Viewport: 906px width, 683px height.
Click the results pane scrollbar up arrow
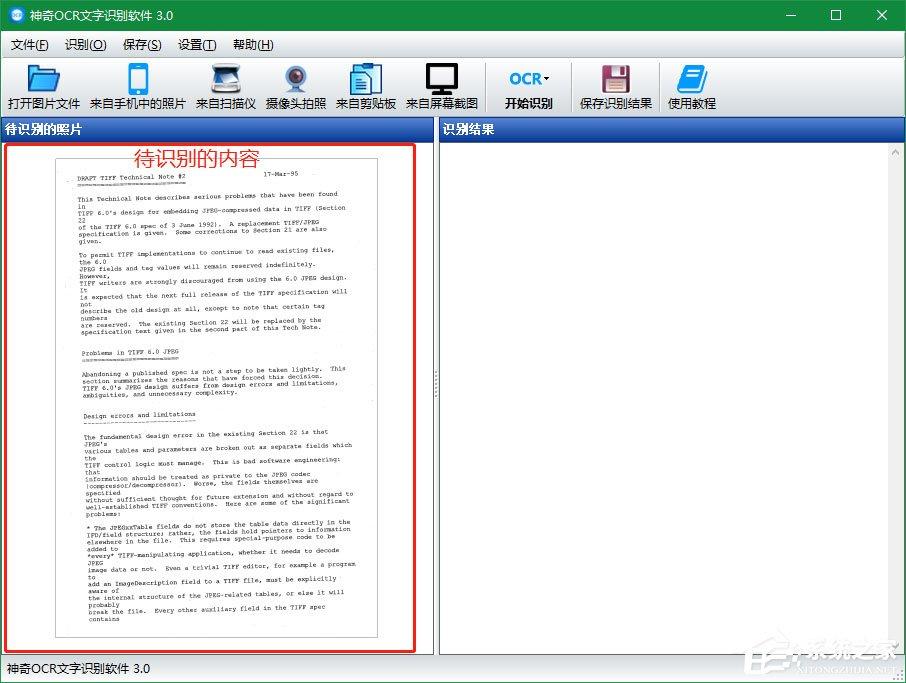click(x=895, y=153)
